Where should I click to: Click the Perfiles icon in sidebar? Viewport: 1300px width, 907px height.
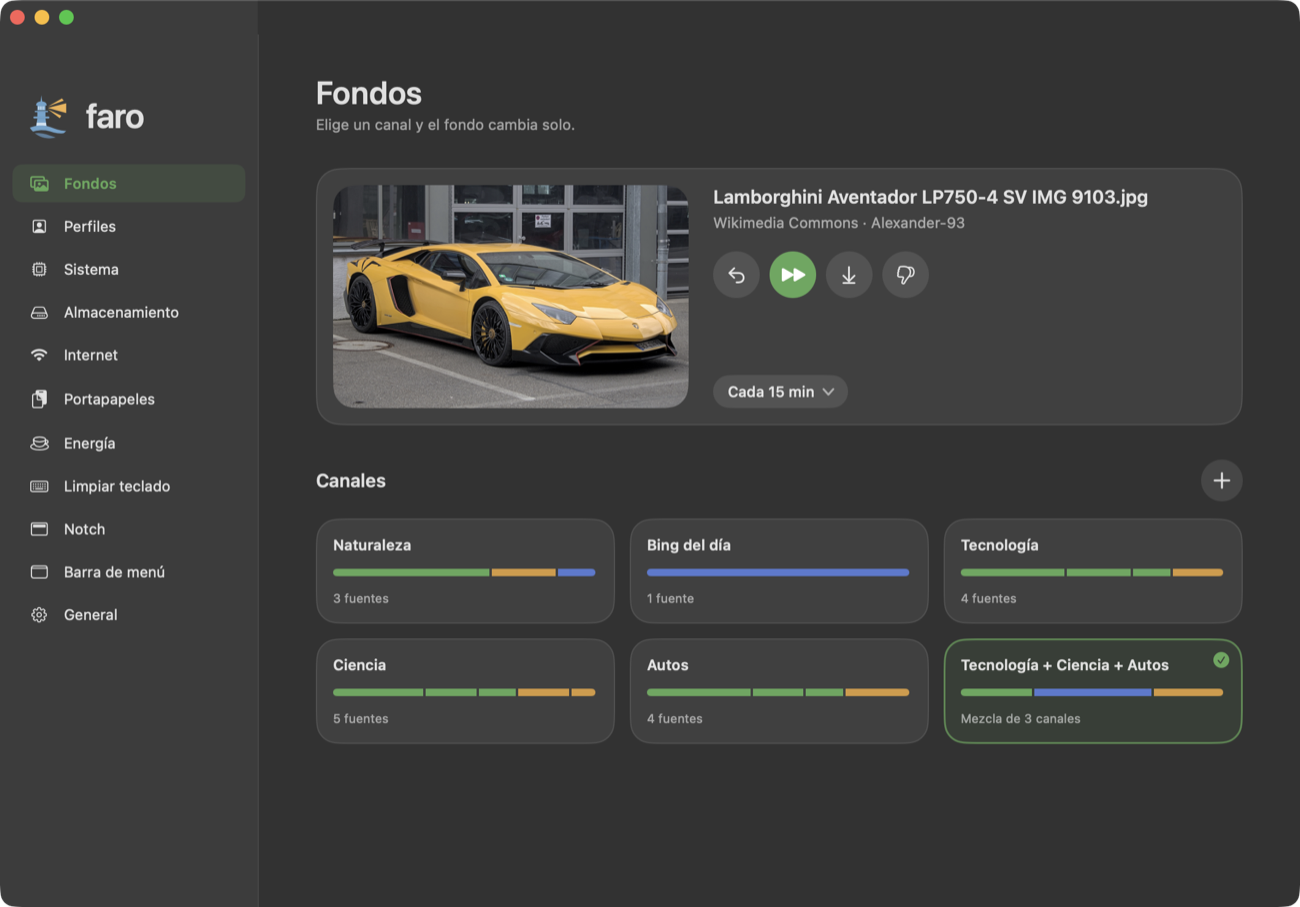pos(39,227)
